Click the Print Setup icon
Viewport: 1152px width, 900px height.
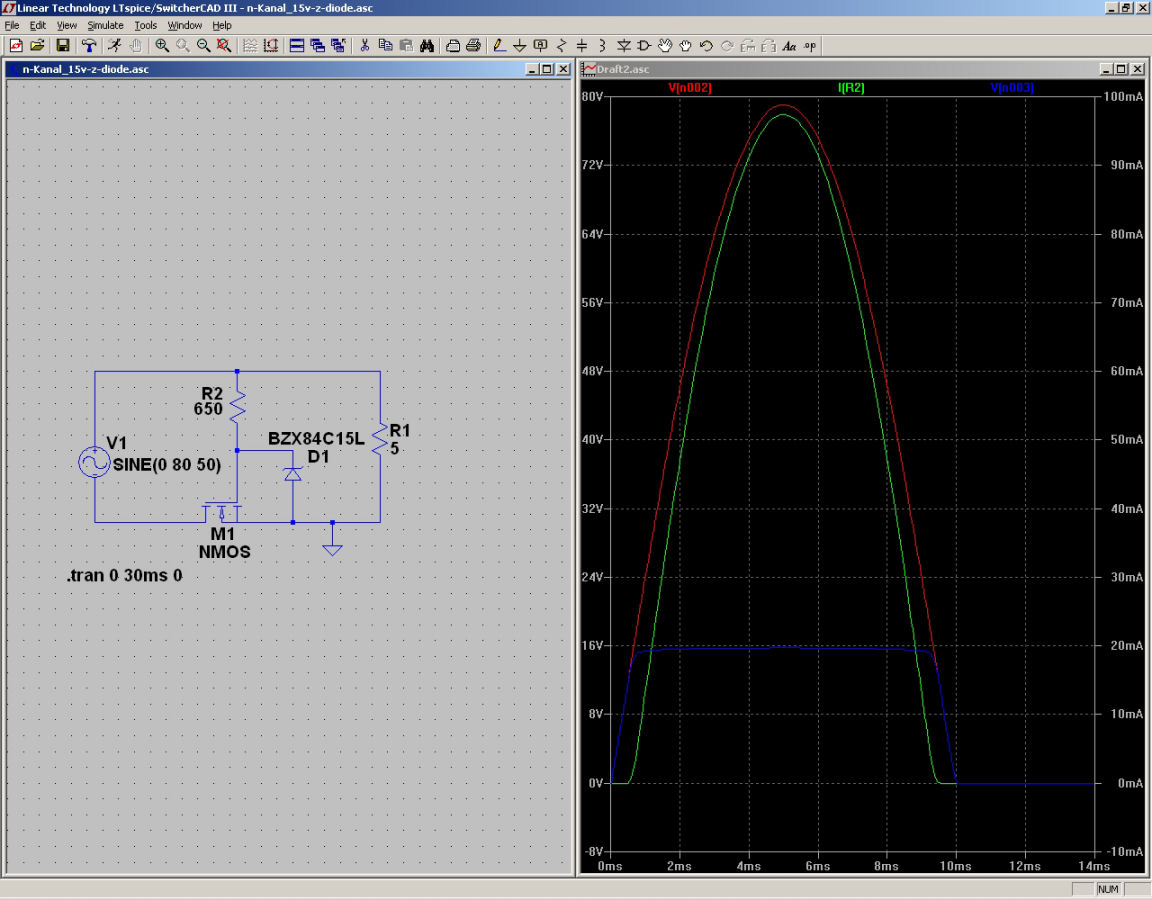tap(453, 46)
